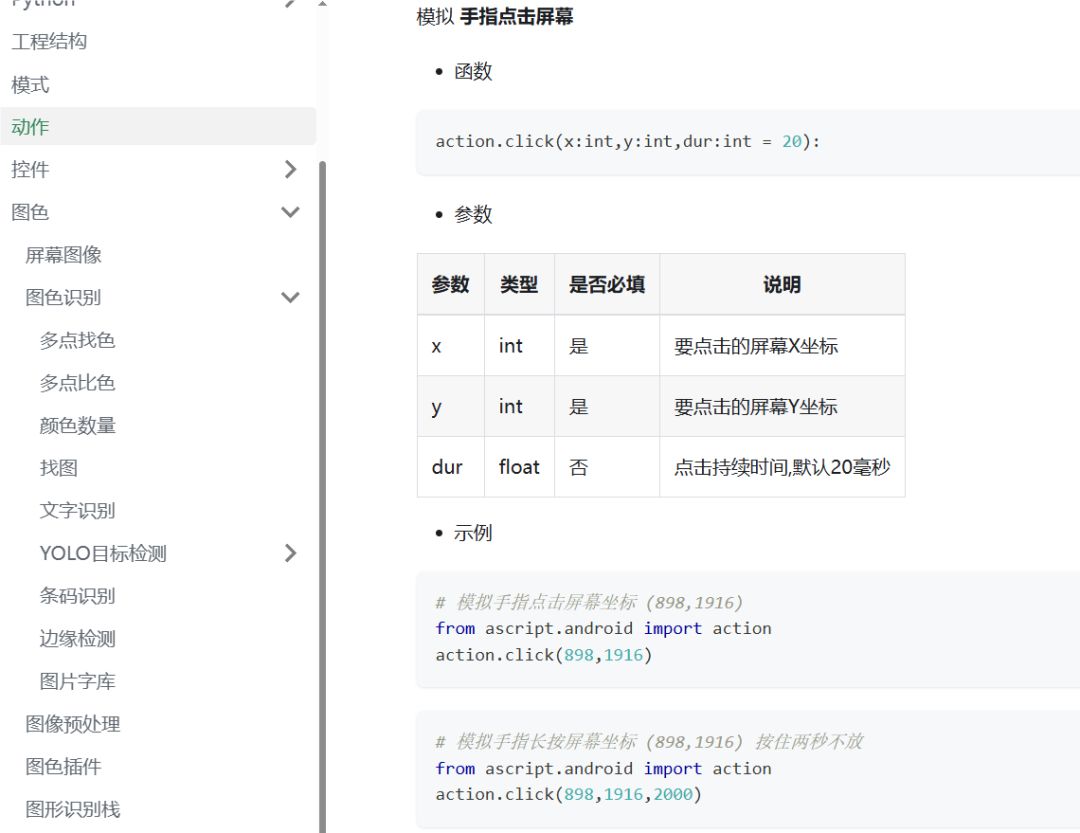This screenshot has height=833, width=1080.
Task: Click the 说明 table column header
Action: pos(782,285)
